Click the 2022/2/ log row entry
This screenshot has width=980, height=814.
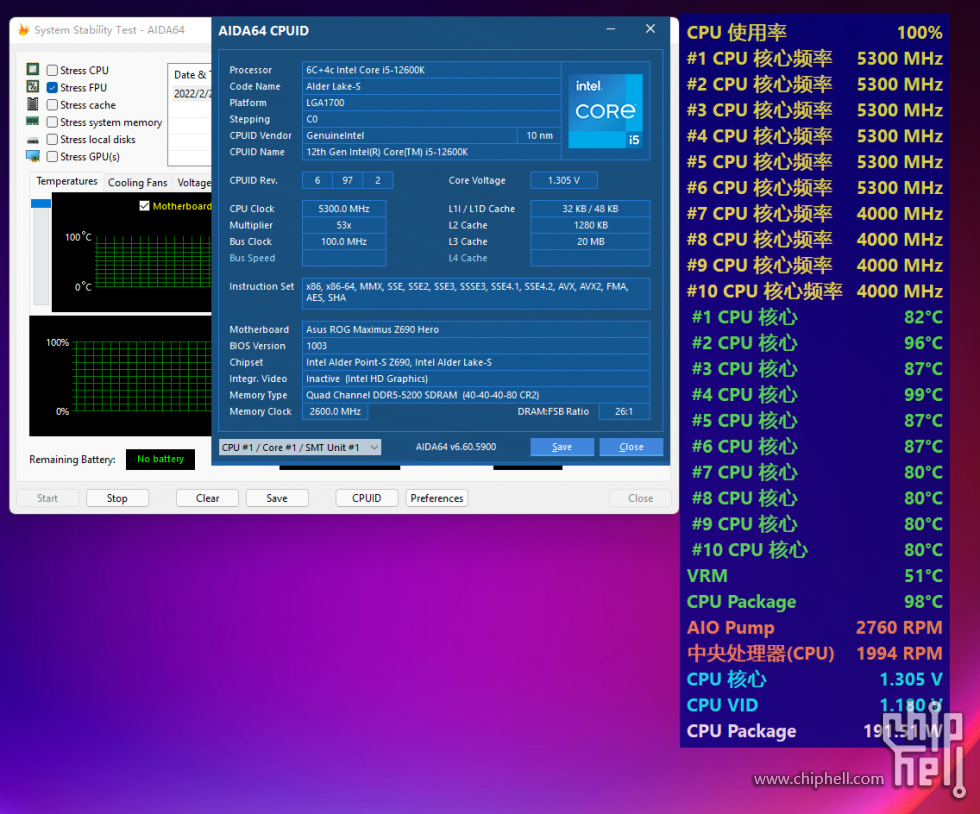191,94
